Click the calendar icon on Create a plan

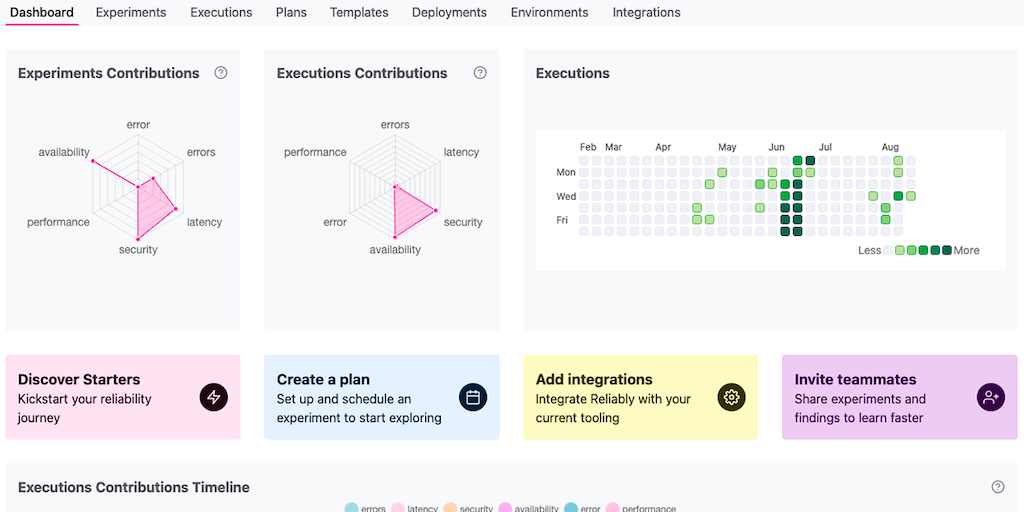tap(473, 397)
